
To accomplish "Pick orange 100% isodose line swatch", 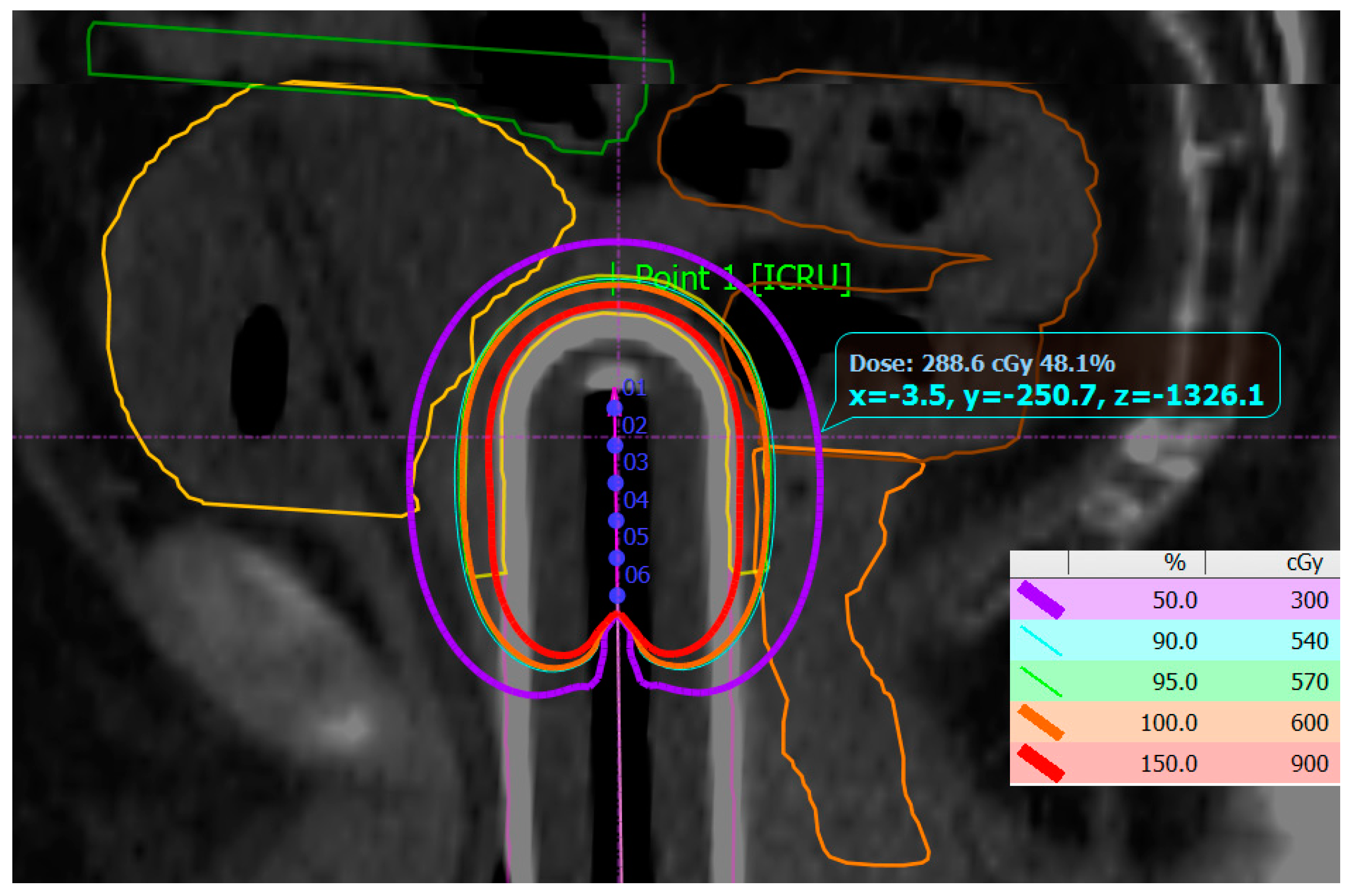I will (x=1040, y=723).
